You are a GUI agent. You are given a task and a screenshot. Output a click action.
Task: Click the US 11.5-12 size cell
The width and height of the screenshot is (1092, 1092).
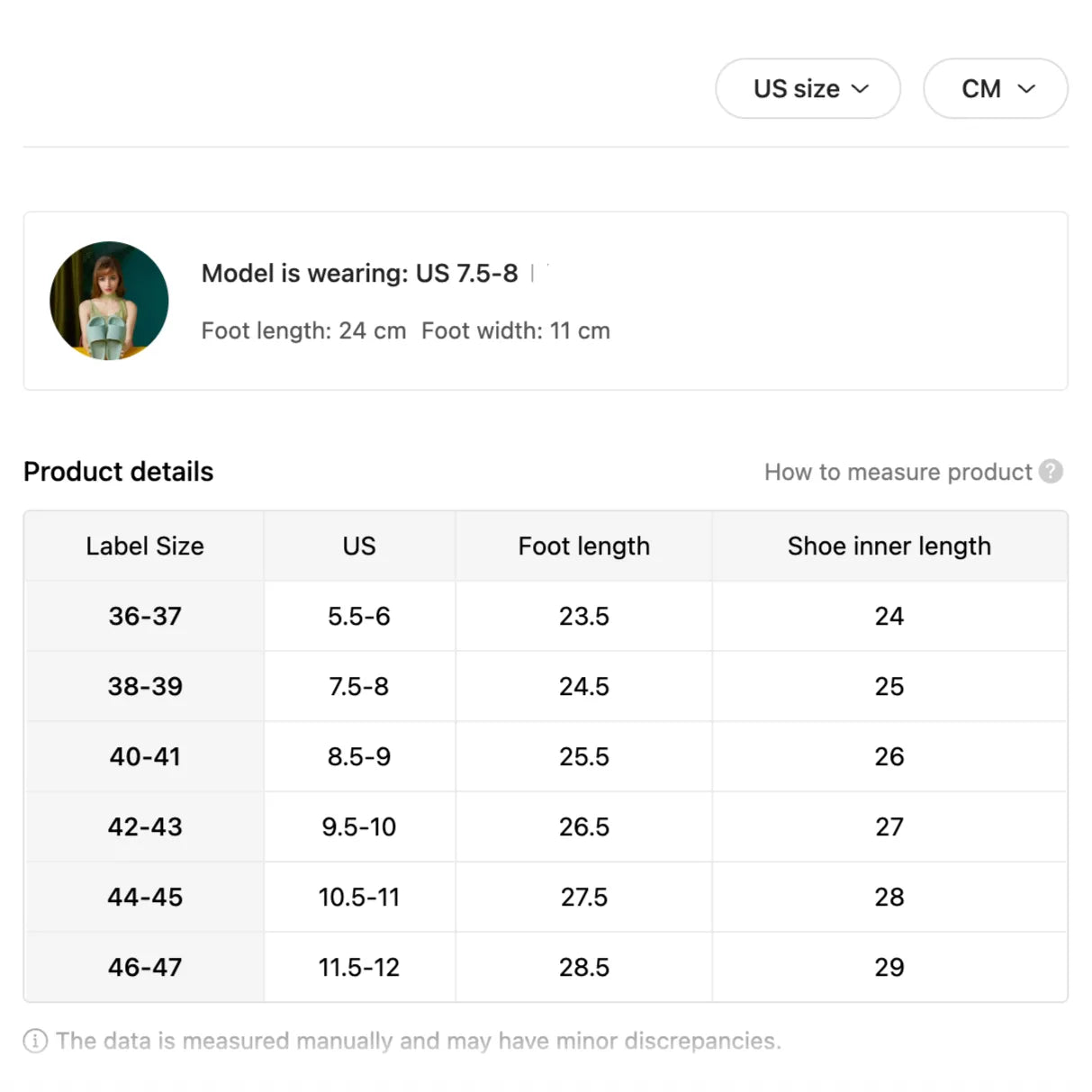pos(359,968)
